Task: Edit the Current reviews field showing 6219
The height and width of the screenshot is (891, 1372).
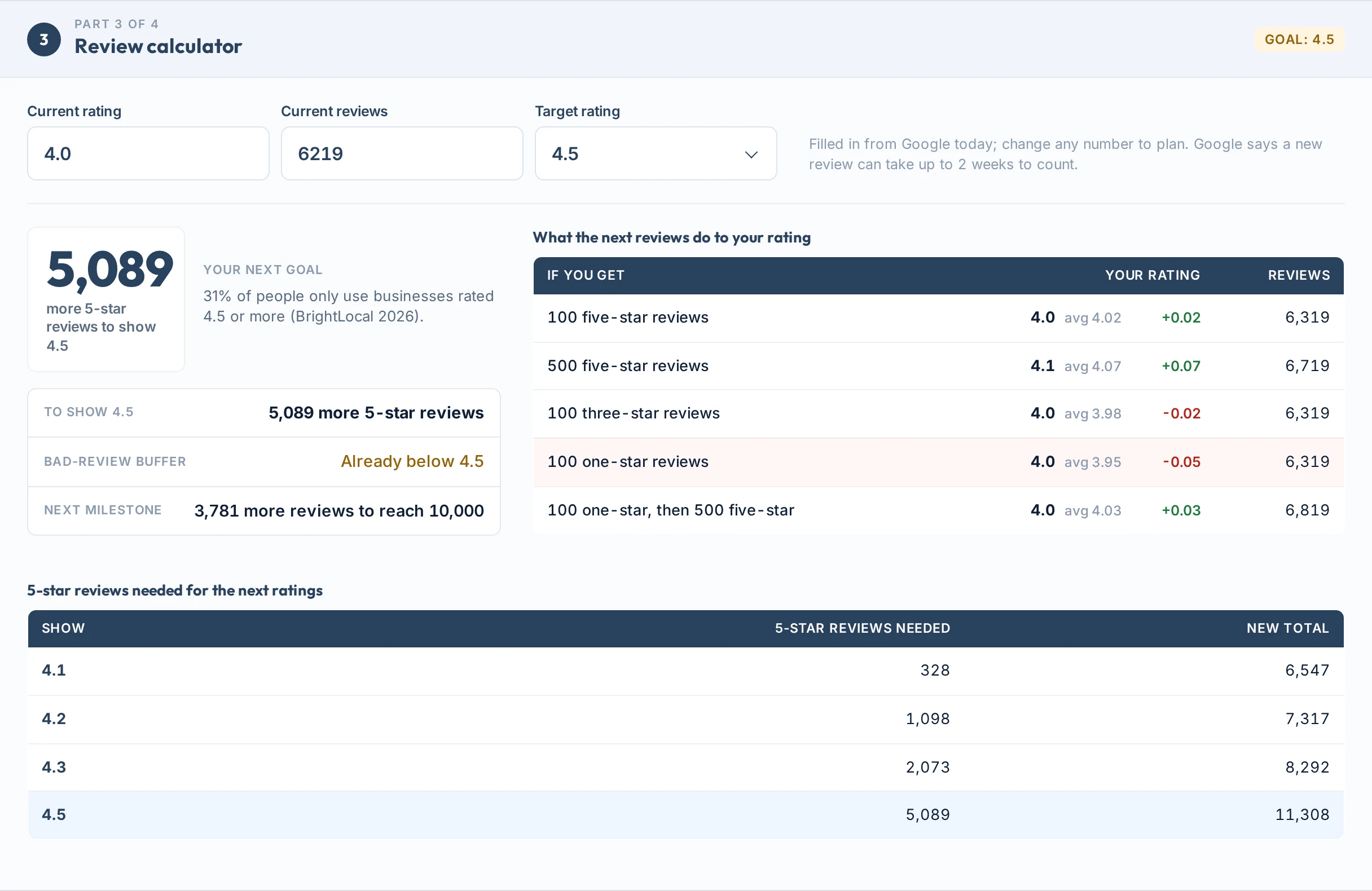Action: pyautogui.click(x=402, y=153)
